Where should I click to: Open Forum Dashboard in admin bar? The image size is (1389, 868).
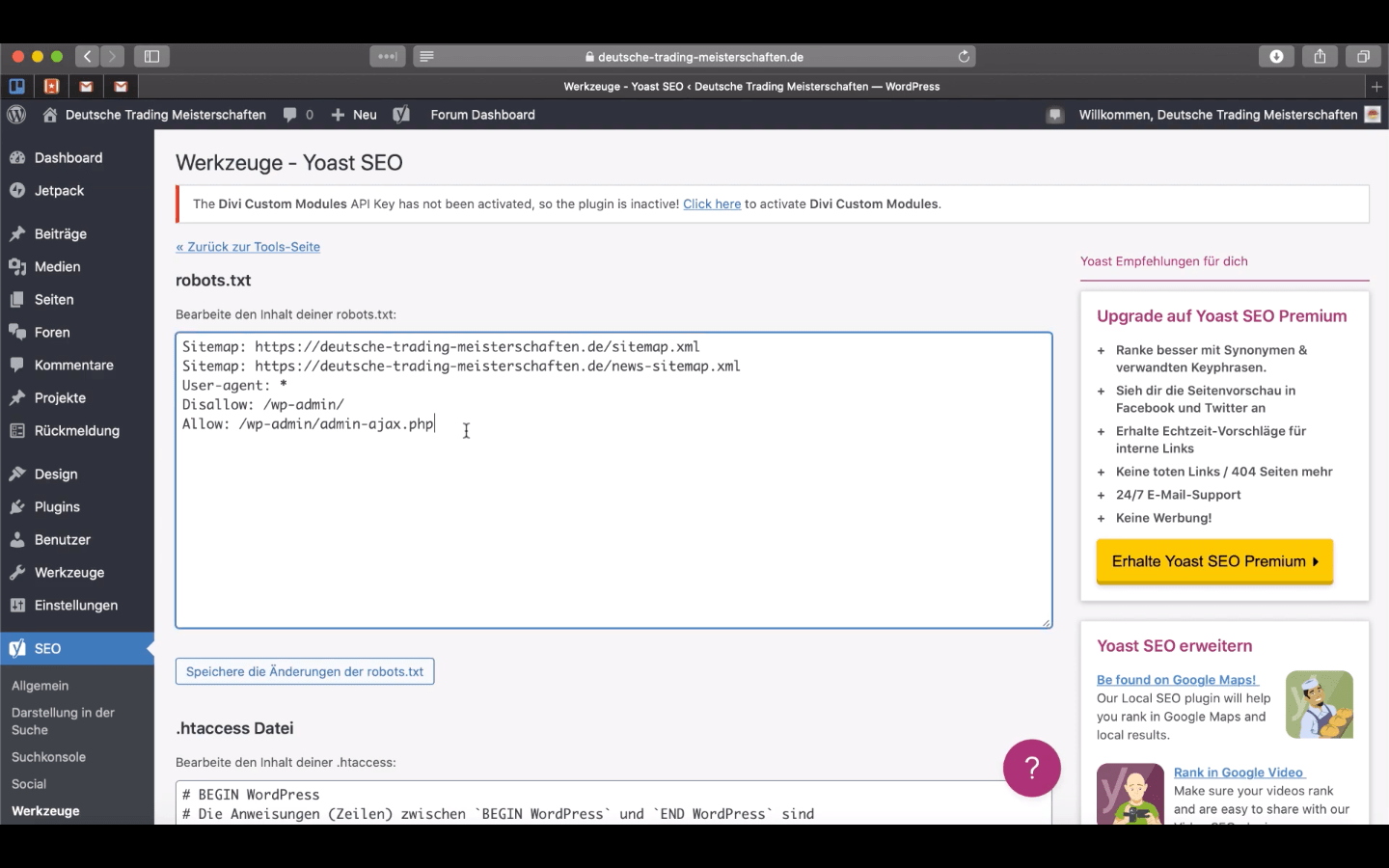tap(482, 114)
